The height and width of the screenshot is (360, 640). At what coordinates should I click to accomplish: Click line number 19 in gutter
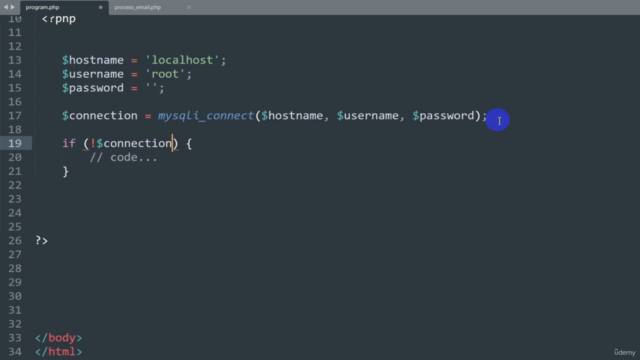point(15,144)
